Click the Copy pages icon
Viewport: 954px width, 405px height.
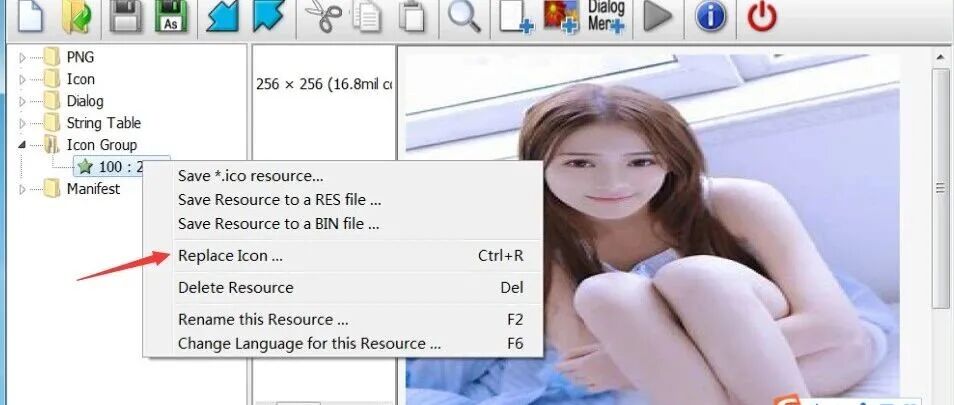pyautogui.click(x=366, y=16)
